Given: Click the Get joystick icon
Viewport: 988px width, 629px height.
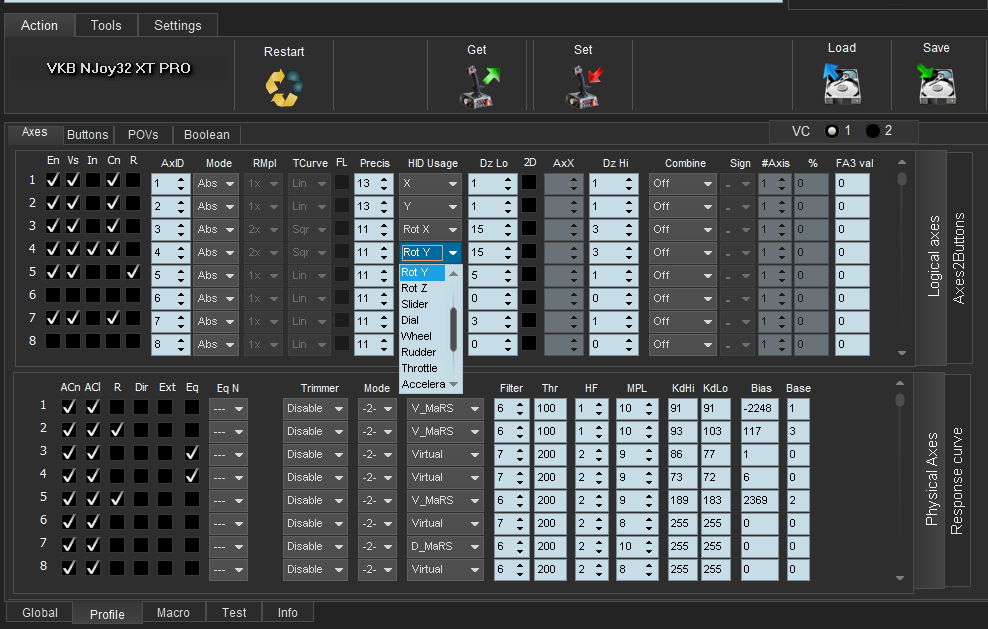Looking at the screenshot, I should [x=479, y=87].
